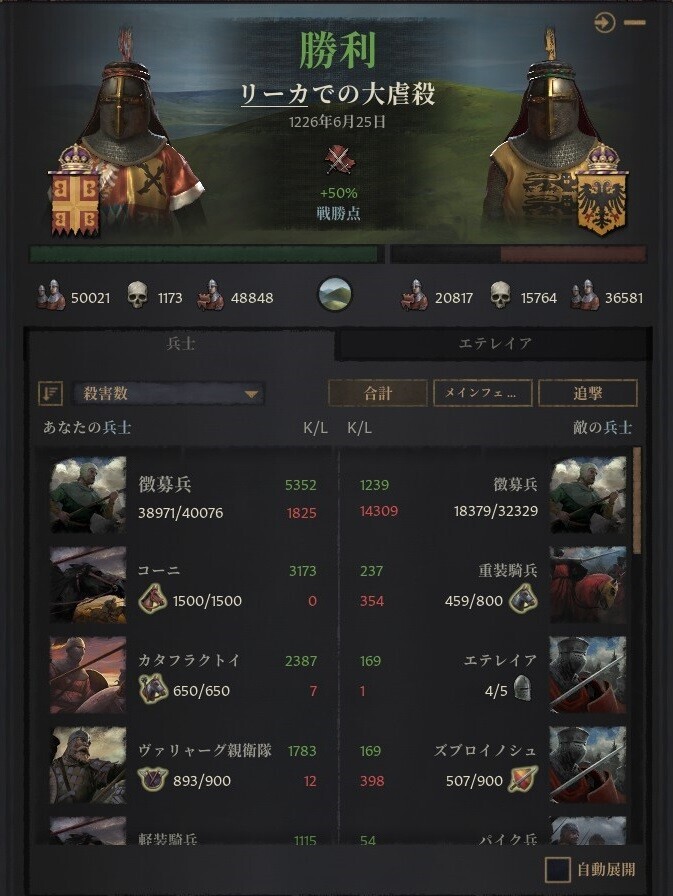Show the メインフェ… phase results

(x=483, y=393)
